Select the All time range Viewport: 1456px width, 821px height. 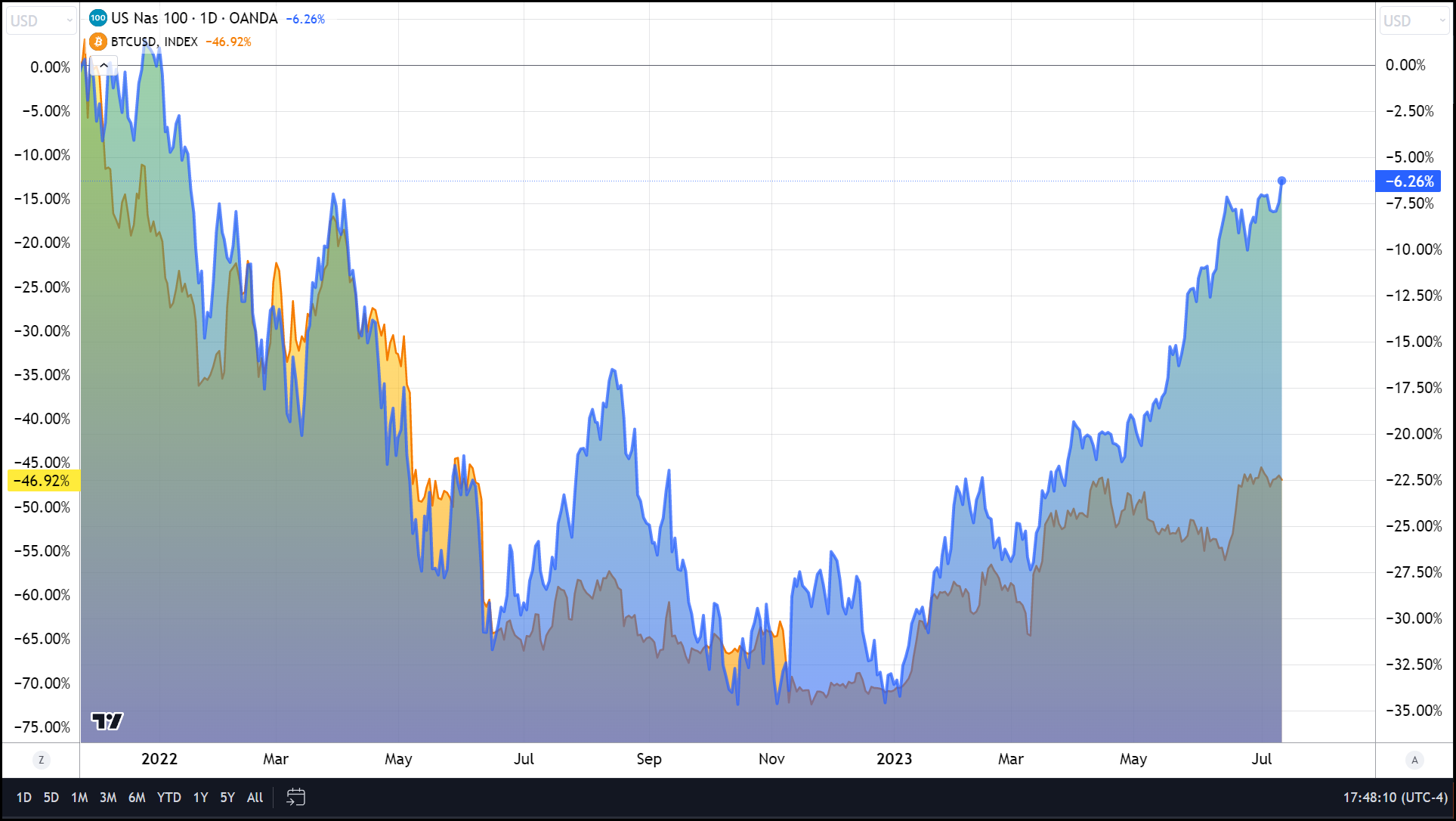[255, 798]
